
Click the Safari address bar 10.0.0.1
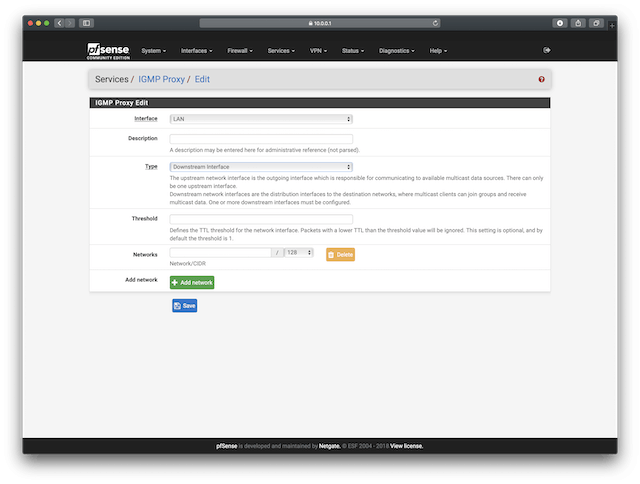coord(320,23)
